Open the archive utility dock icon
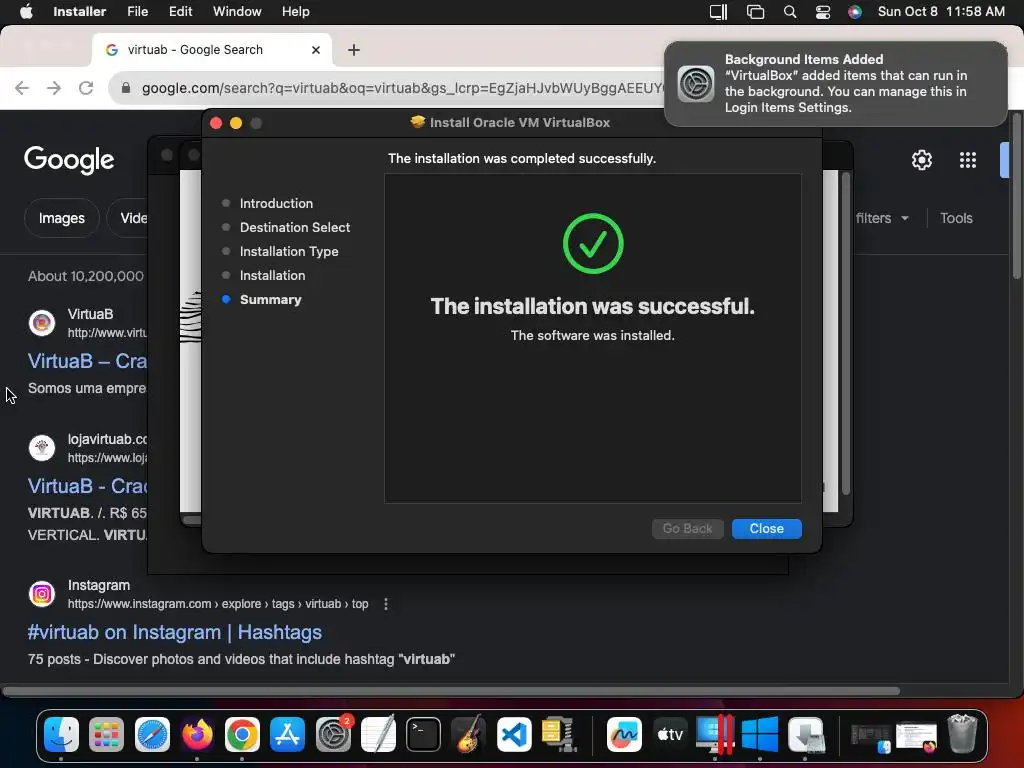This screenshot has width=1024, height=768. pos(558,735)
